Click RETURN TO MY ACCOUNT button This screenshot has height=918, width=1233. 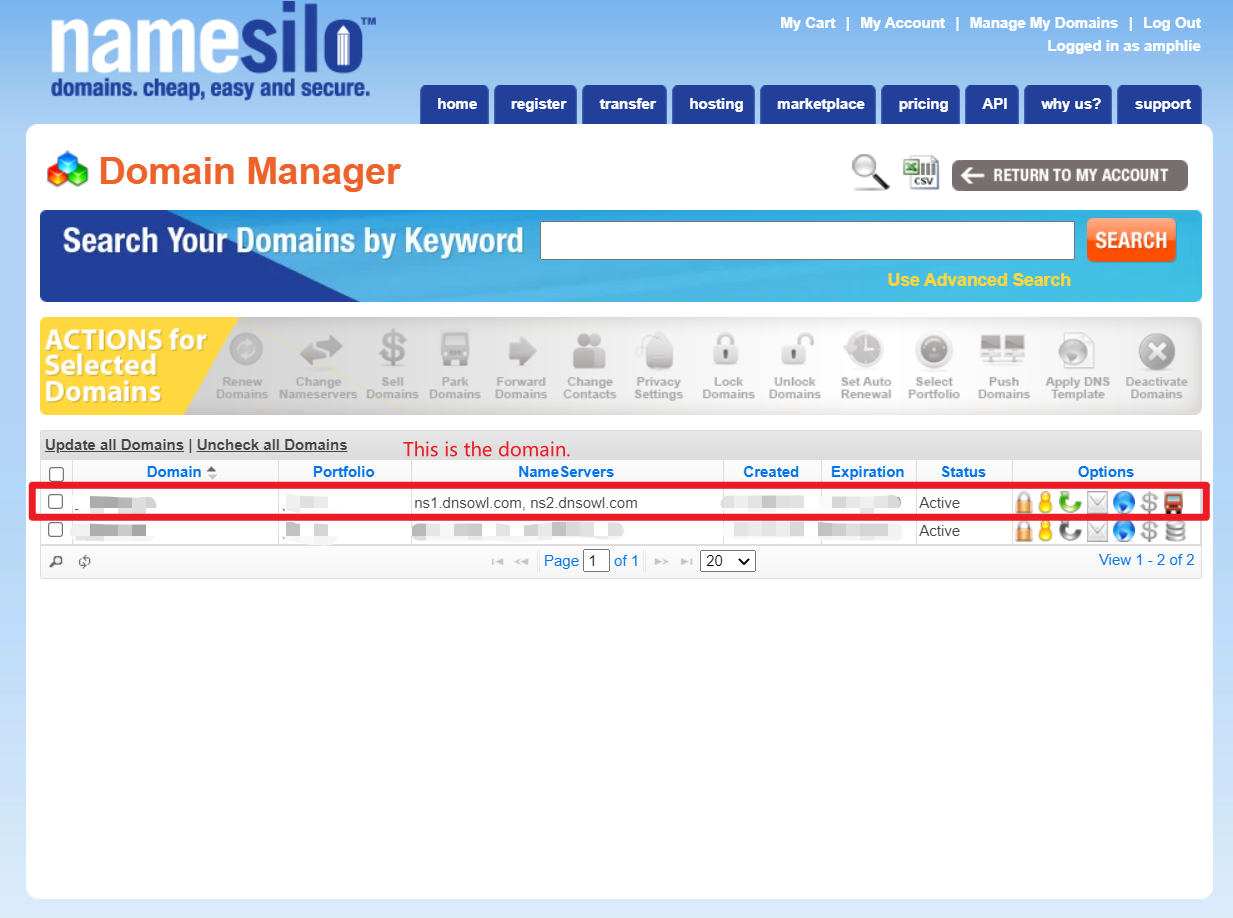click(x=1069, y=175)
